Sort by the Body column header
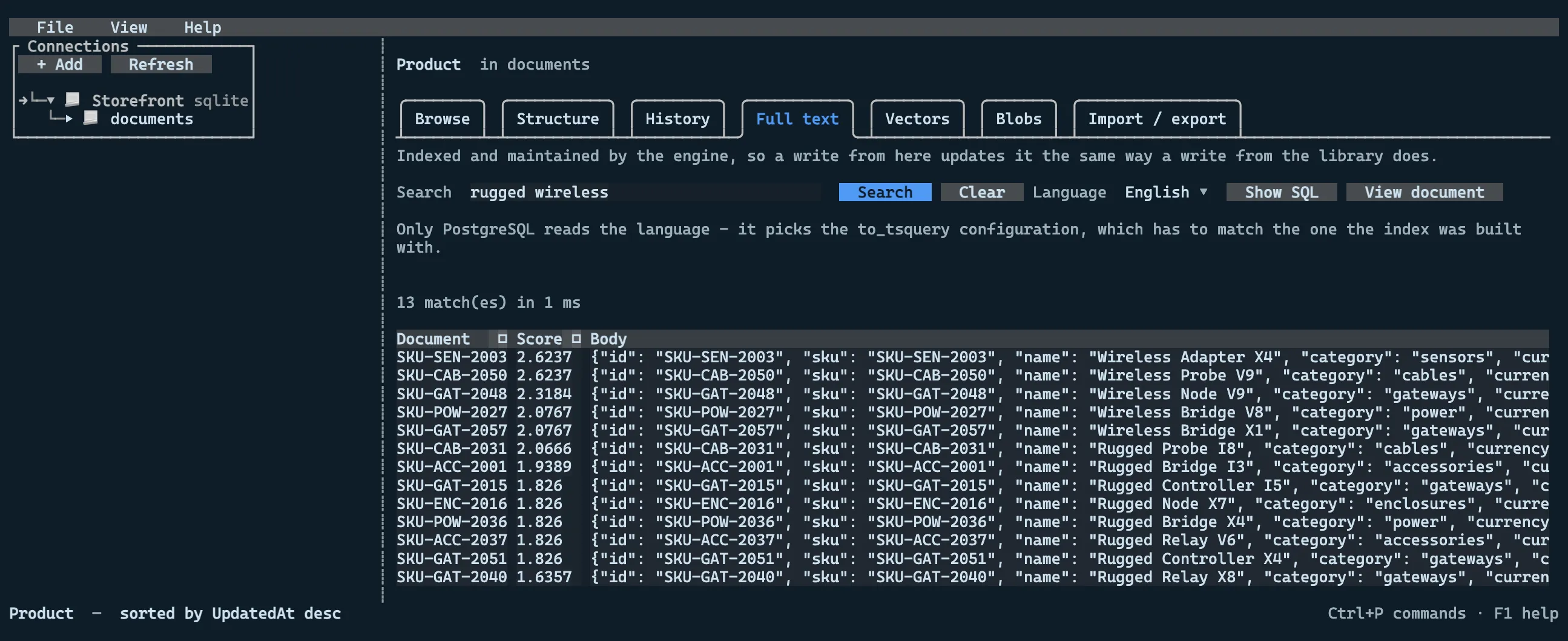1568x641 pixels. click(608, 339)
